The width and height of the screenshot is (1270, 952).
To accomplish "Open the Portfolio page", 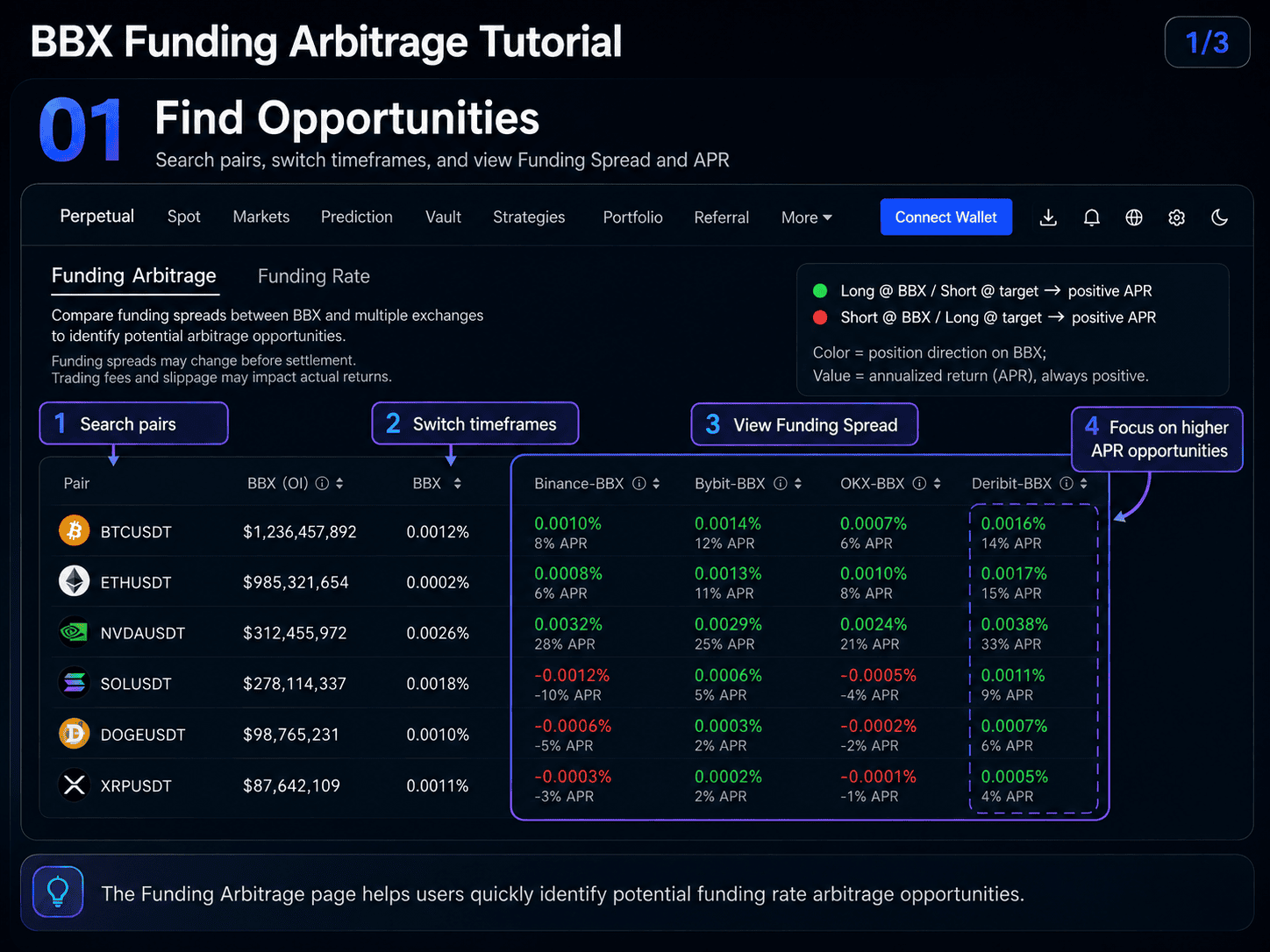I will click(633, 217).
